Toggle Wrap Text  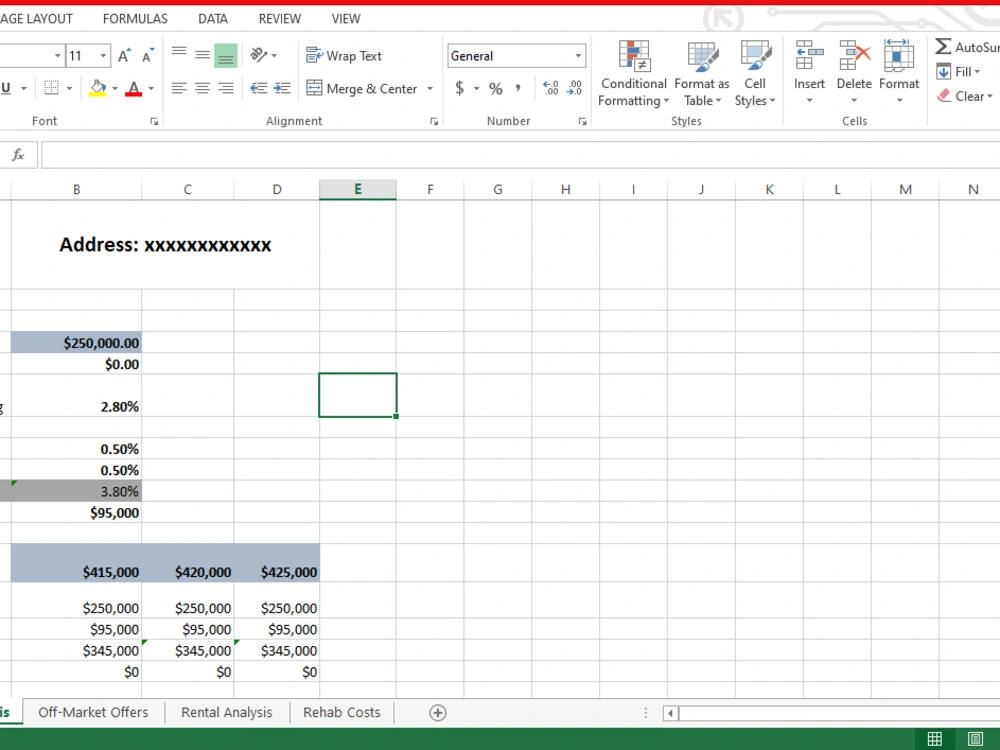click(x=344, y=55)
